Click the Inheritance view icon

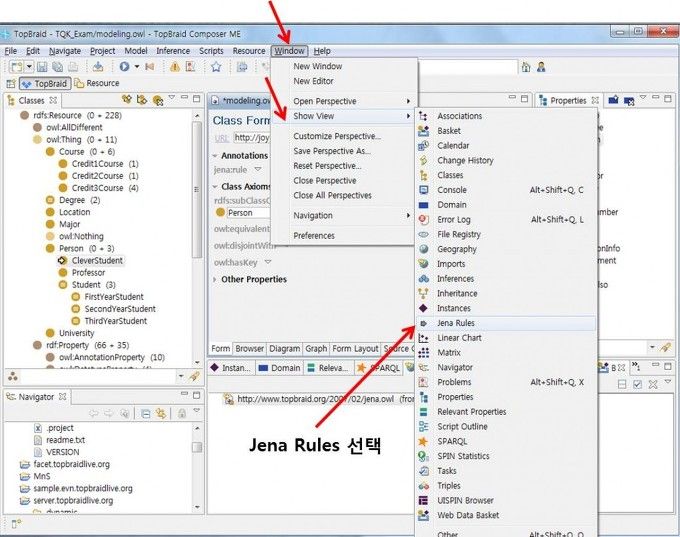click(x=423, y=294)
